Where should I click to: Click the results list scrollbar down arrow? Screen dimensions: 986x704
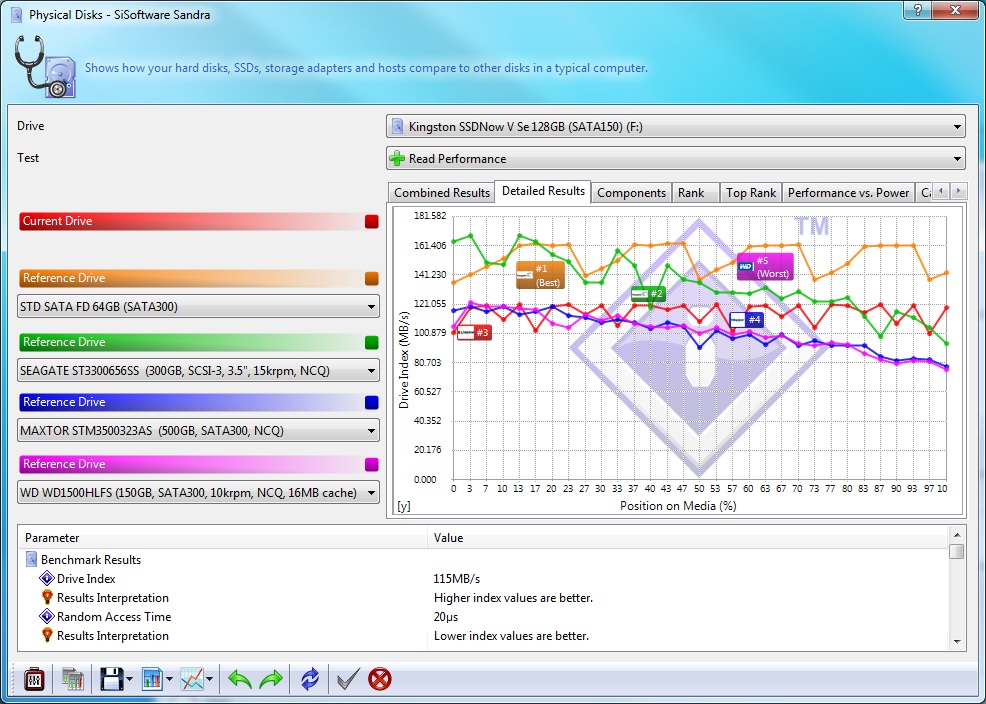point(956,642)
